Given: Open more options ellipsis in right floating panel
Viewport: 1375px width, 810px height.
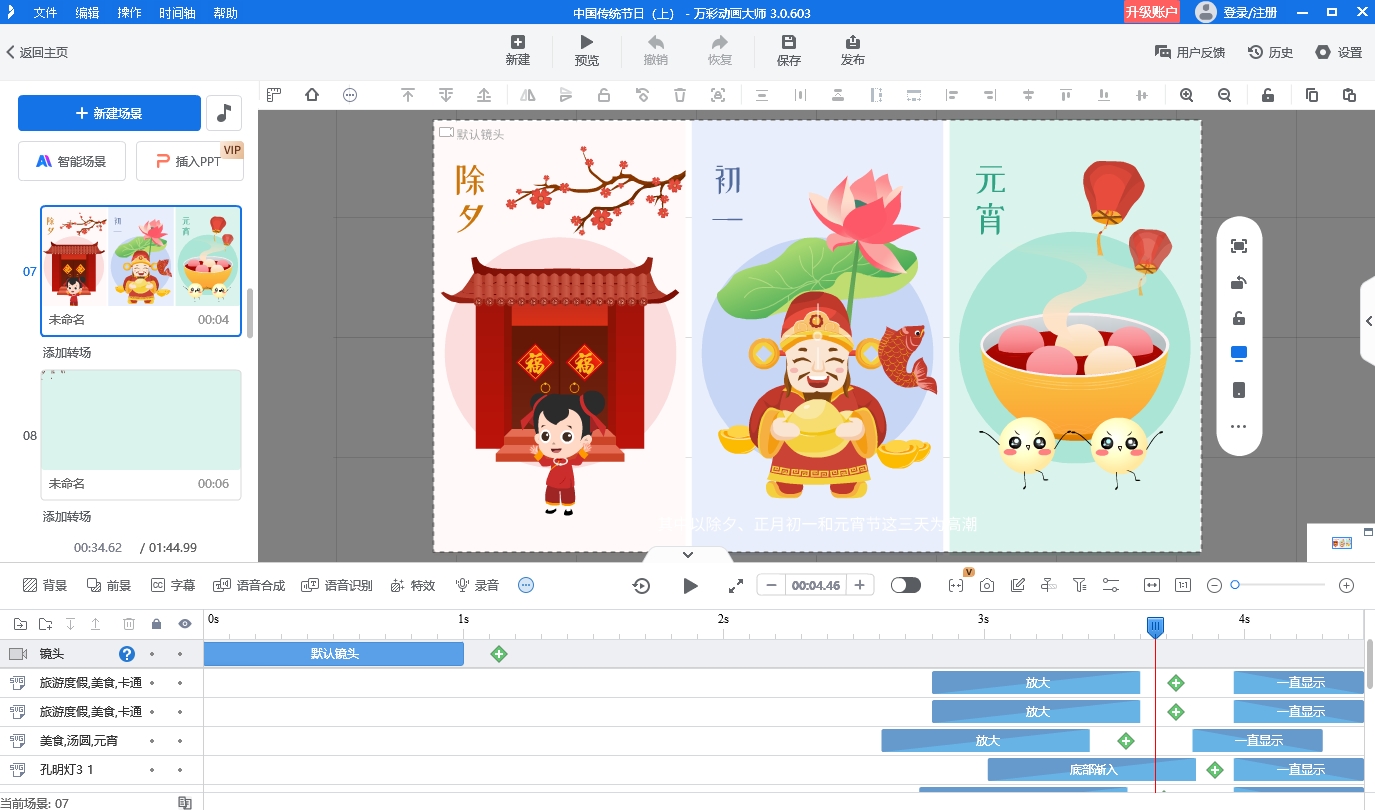Looking at the screenshot, I should (x=1238, y=427).
